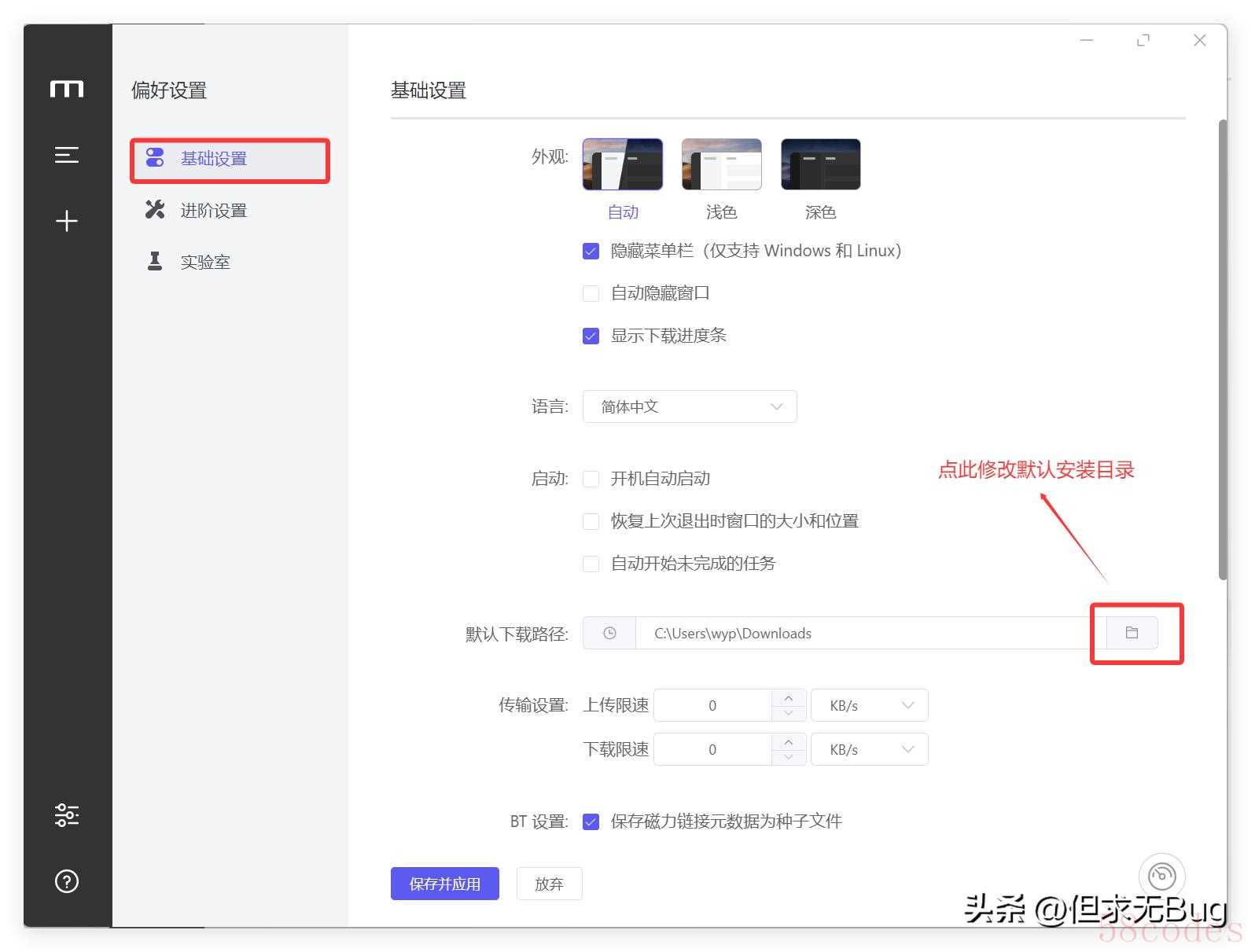The height and width of the screenshot is (952, 1255).
Task: Click the clock history icon beside download path
Action: pos(609,633)
